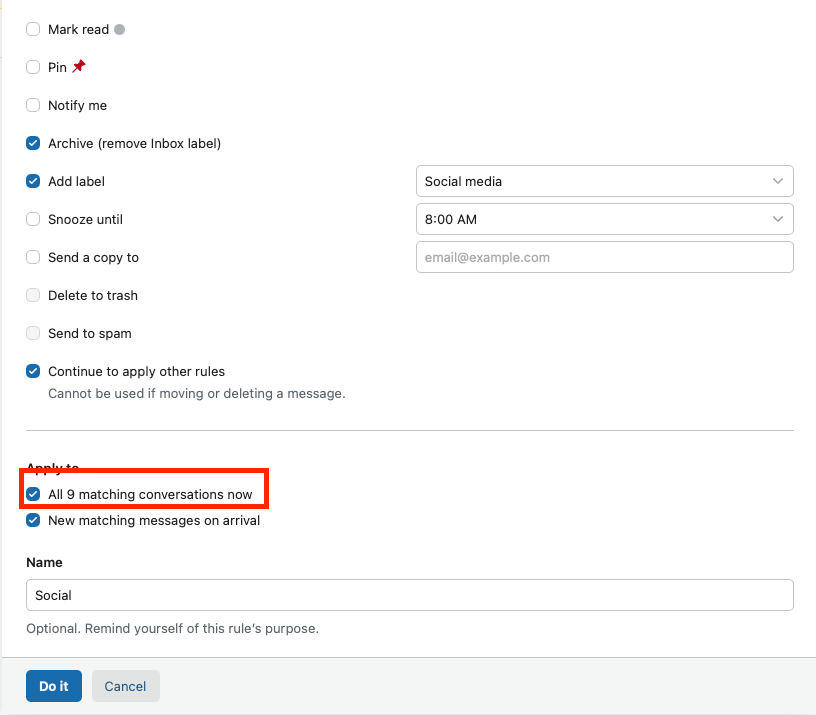The image size is (816, 715).
Task: Check the Pin option
Action: pyautogui.click(x=32, y=67)
